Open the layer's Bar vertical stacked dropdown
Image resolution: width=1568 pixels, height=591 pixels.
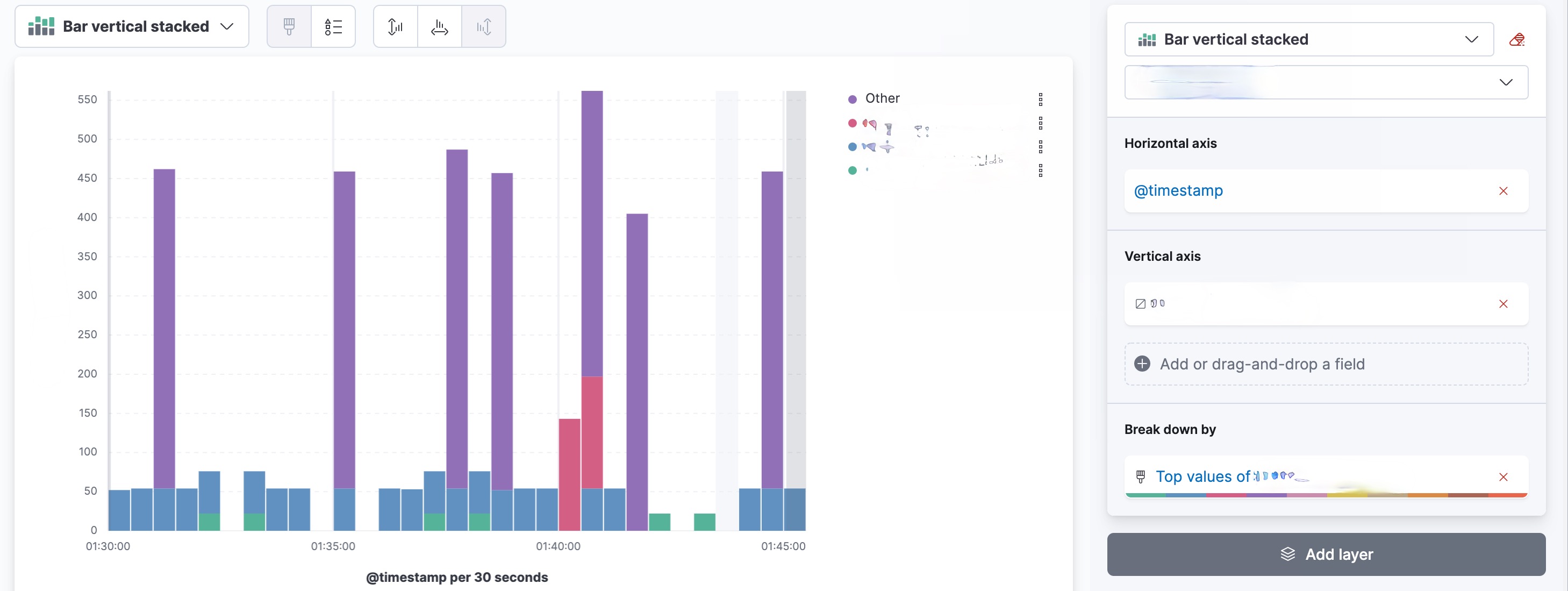pos(1308,40)
